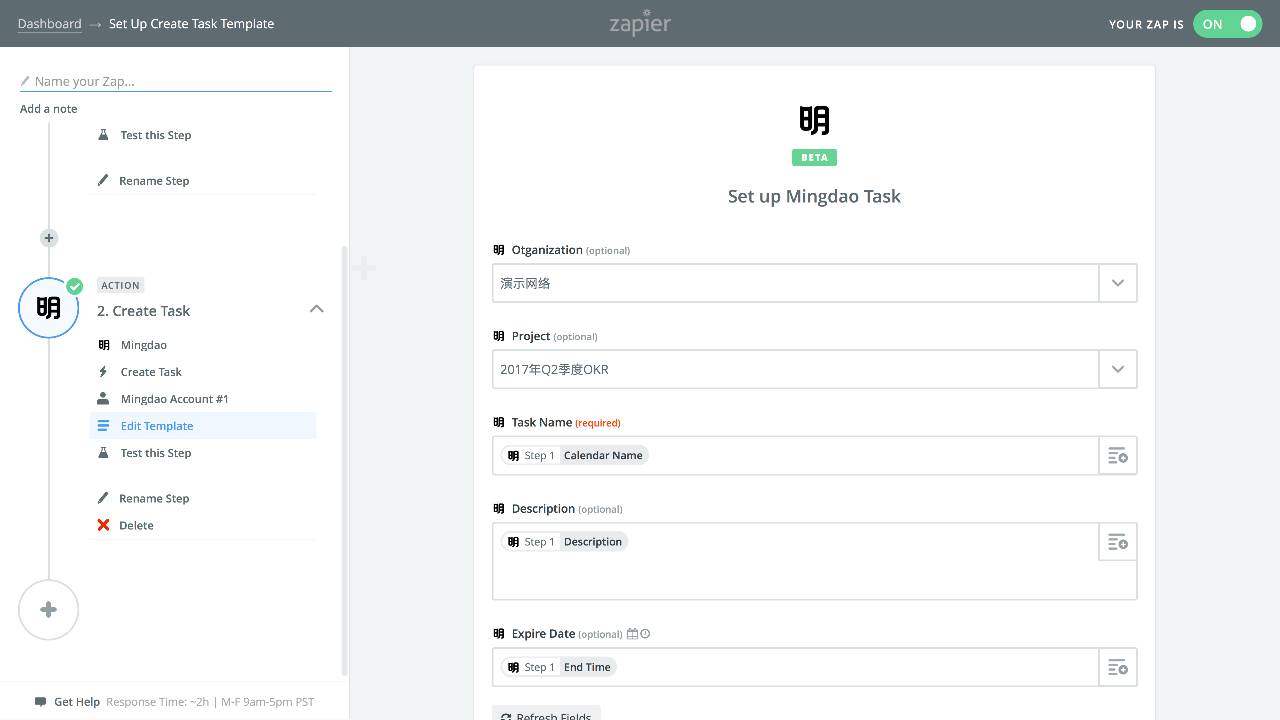The width and height of the screenshot is (1280, 720).
Task: Insert a field into Description
Action: coord(1118,542)
